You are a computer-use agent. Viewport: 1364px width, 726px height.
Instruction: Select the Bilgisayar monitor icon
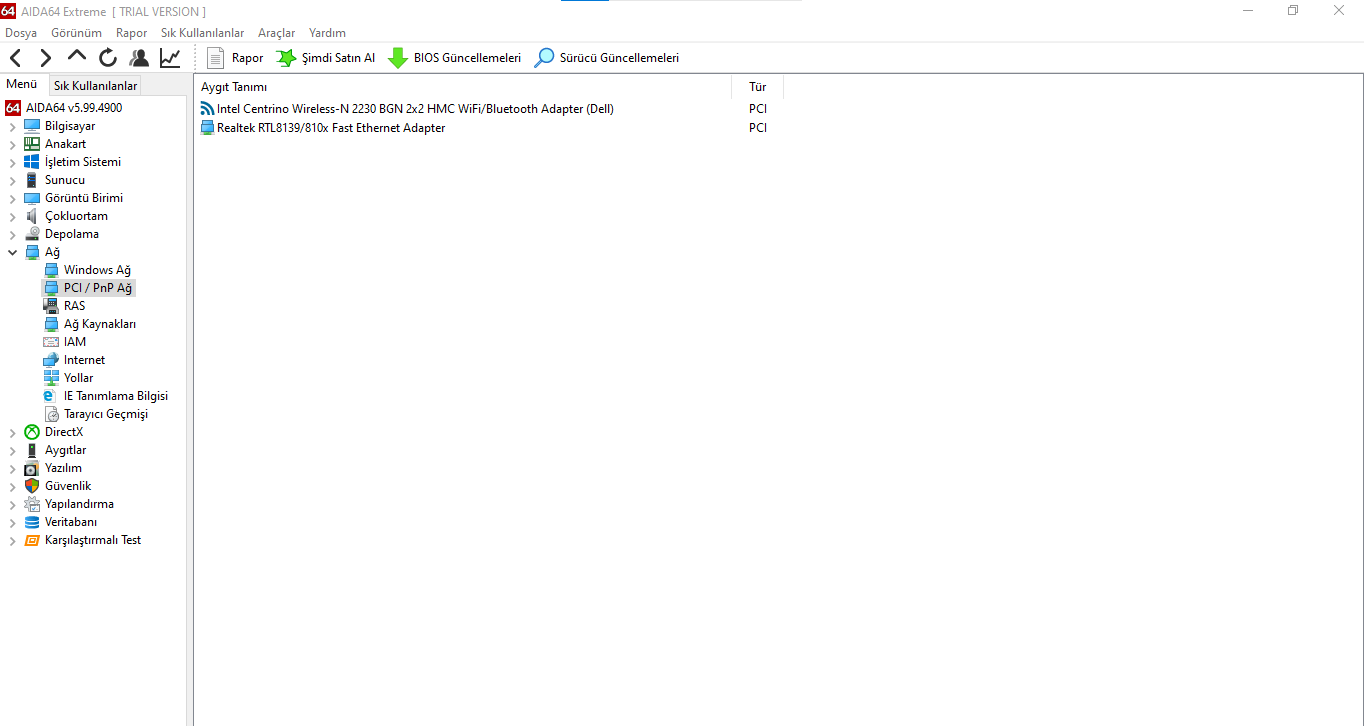(32, 126)
